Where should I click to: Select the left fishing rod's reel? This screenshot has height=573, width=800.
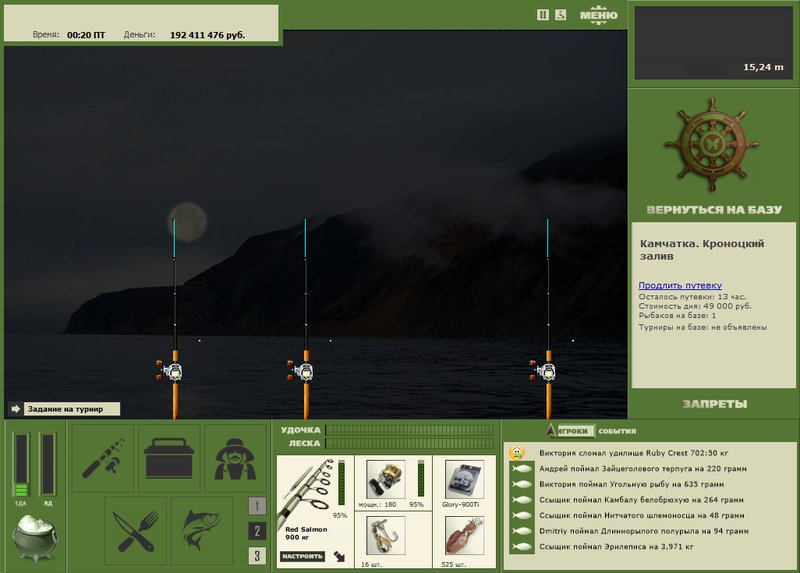pyautogui.click(x=170, y=371)
